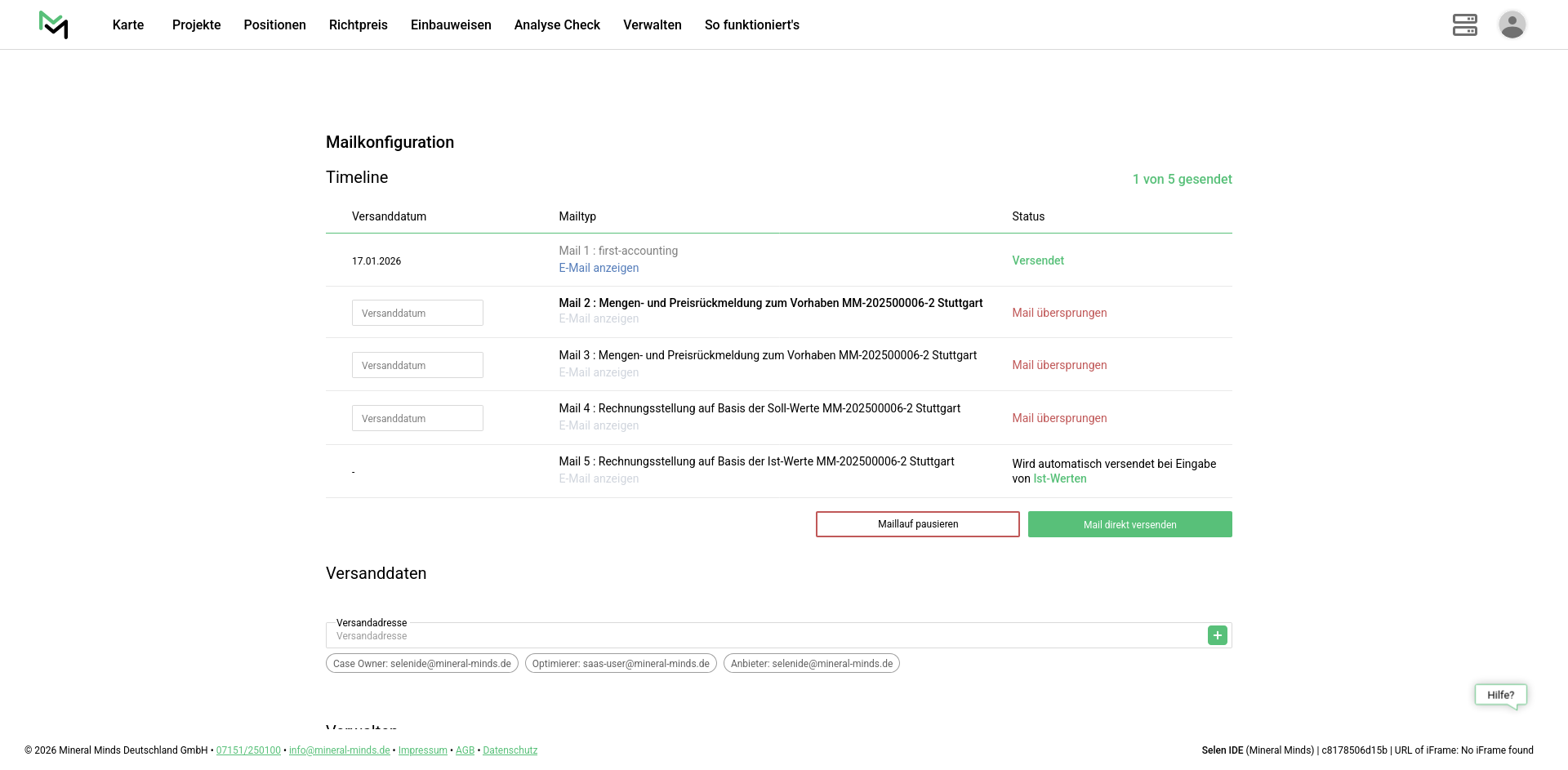Image resolution: width=1568 pixels, height=770 pixels.
Task: Click Mail direkt versenden button
Action: (x=1129, y=524)
